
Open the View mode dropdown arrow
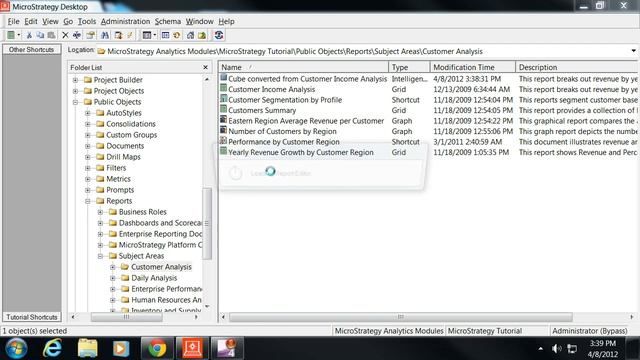point(155,35)
